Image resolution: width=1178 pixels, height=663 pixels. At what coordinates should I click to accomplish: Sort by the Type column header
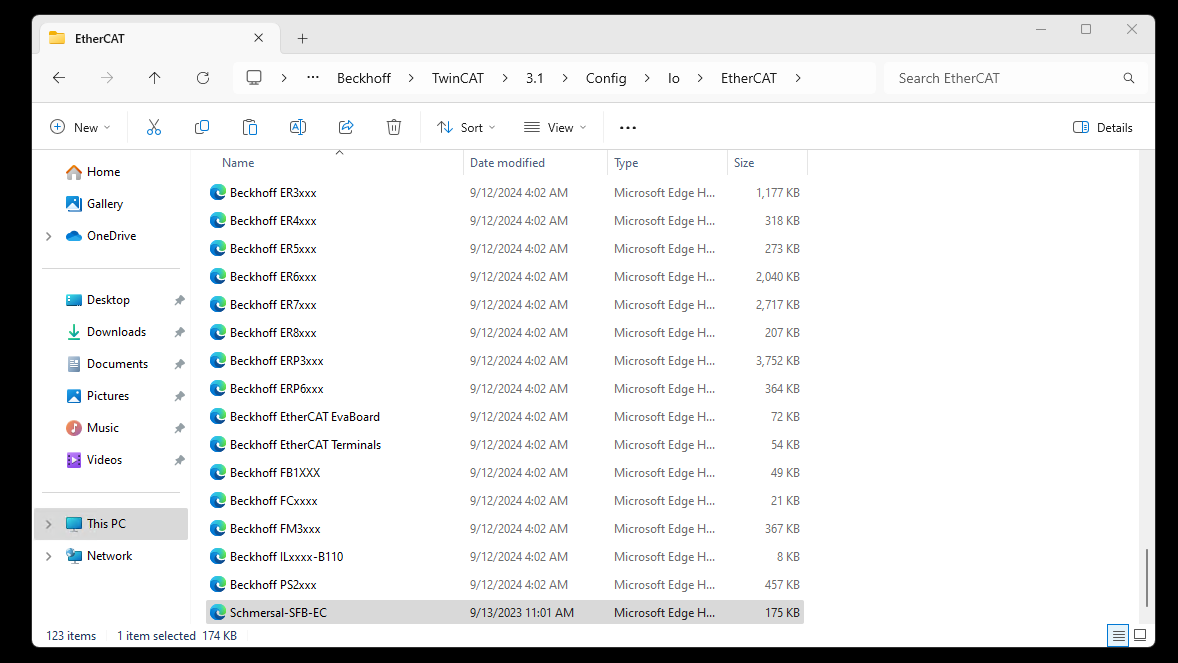pyautogui.click(x=626, y=163)
